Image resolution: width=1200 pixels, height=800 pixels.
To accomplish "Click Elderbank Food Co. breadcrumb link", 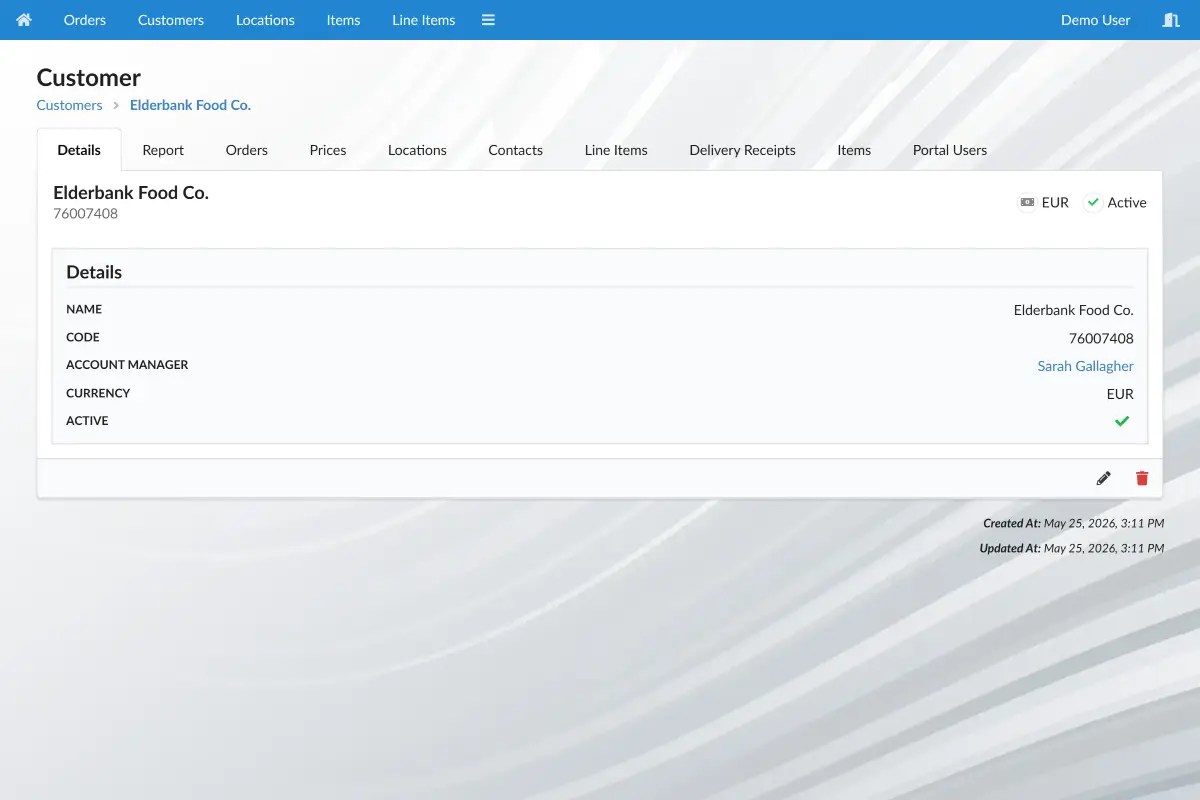I will 190,105.
